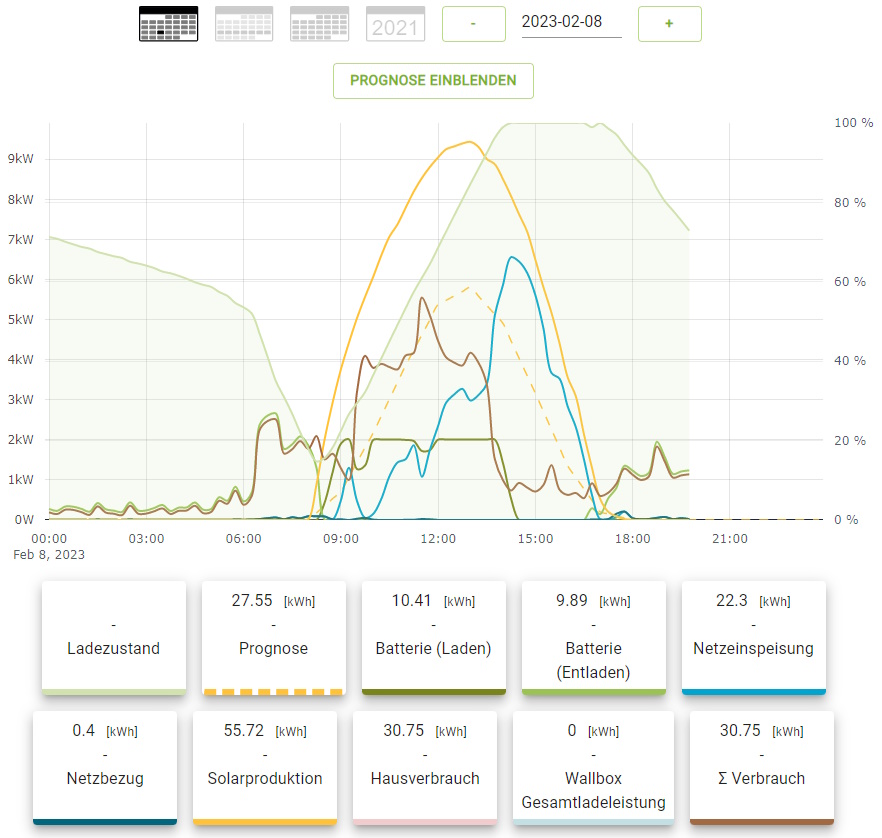Toggle the Wallbox Gesamtladeleistung card

[593, 768]
